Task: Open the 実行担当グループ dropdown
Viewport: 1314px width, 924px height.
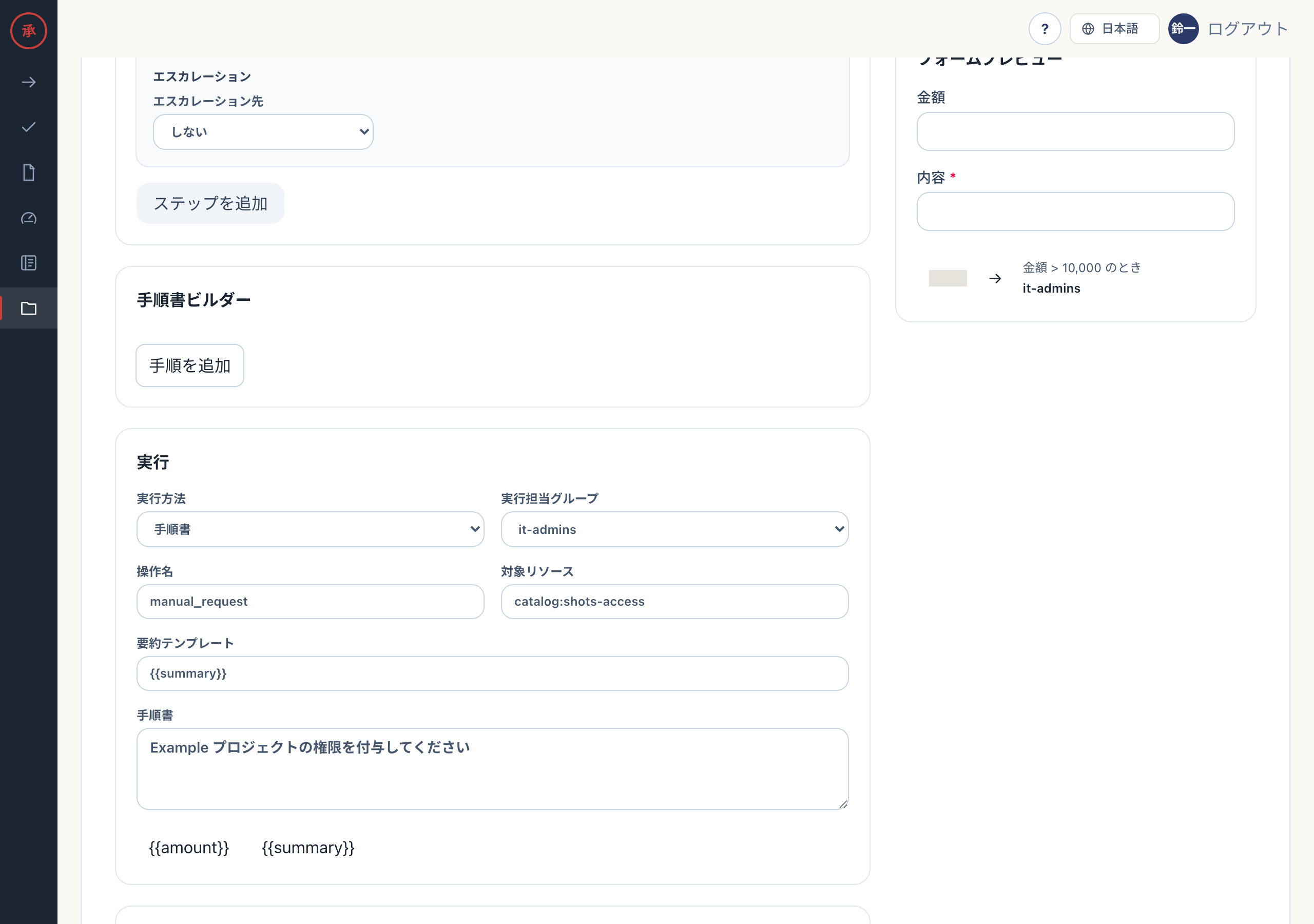Action: [x=675, y=529]
